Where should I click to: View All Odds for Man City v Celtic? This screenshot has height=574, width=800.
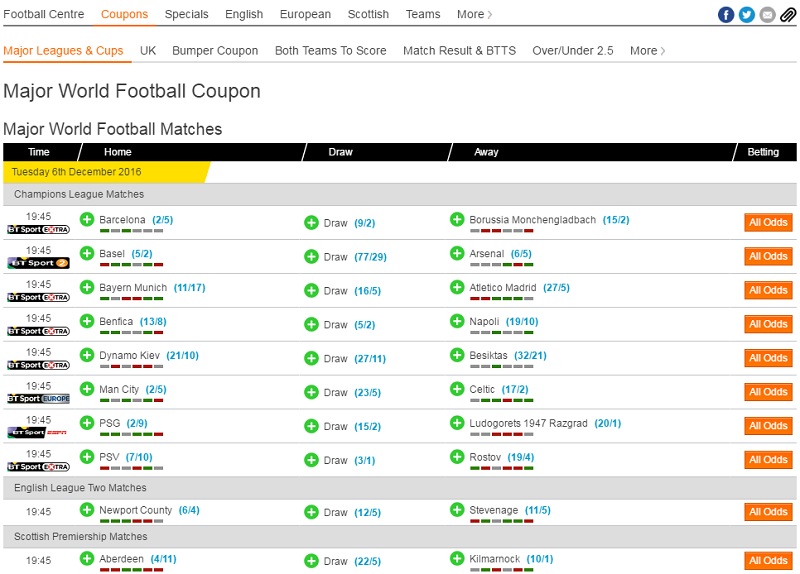click(768, 392)
